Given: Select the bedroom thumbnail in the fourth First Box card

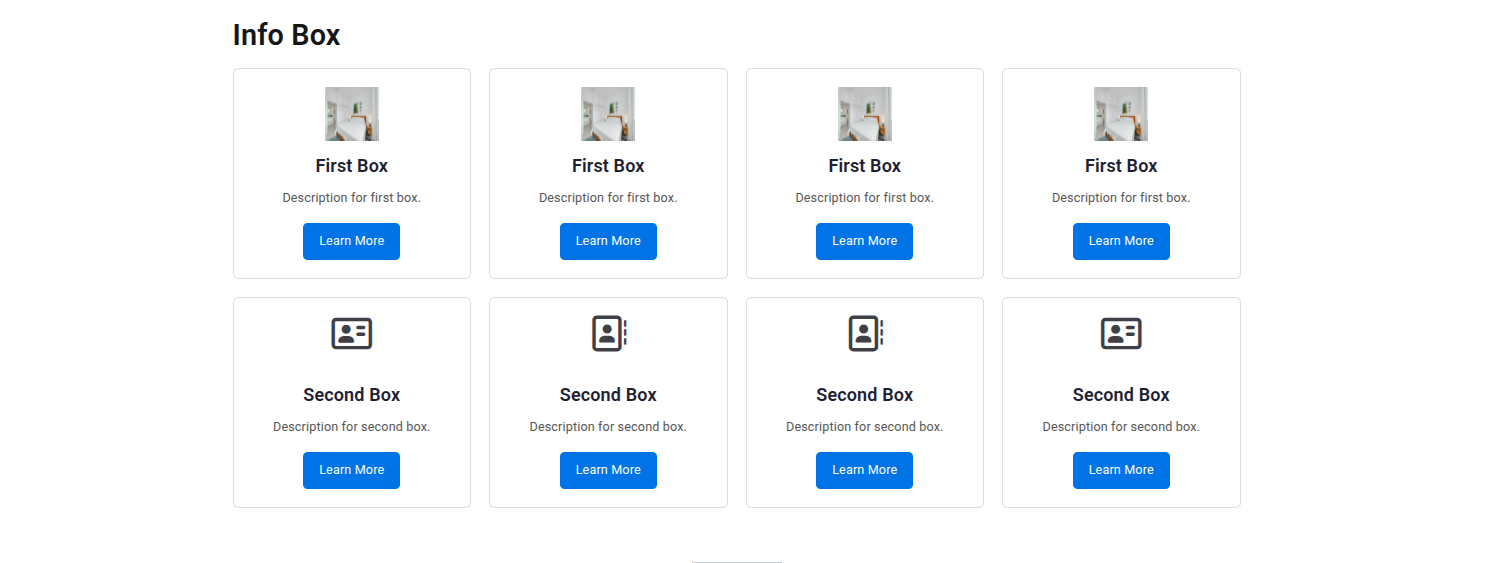Looking at the screenshot, I should 1121,114.
